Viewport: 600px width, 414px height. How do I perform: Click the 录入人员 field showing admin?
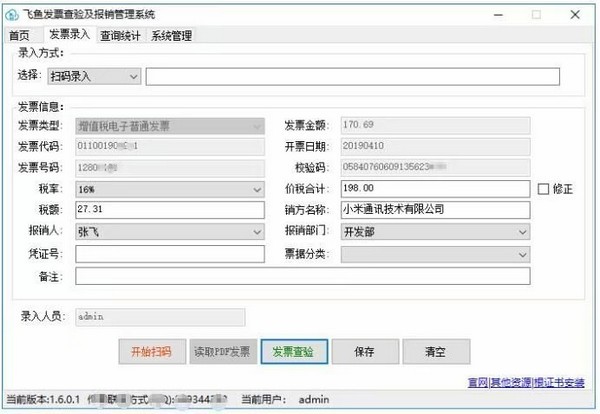coord(160,317)
